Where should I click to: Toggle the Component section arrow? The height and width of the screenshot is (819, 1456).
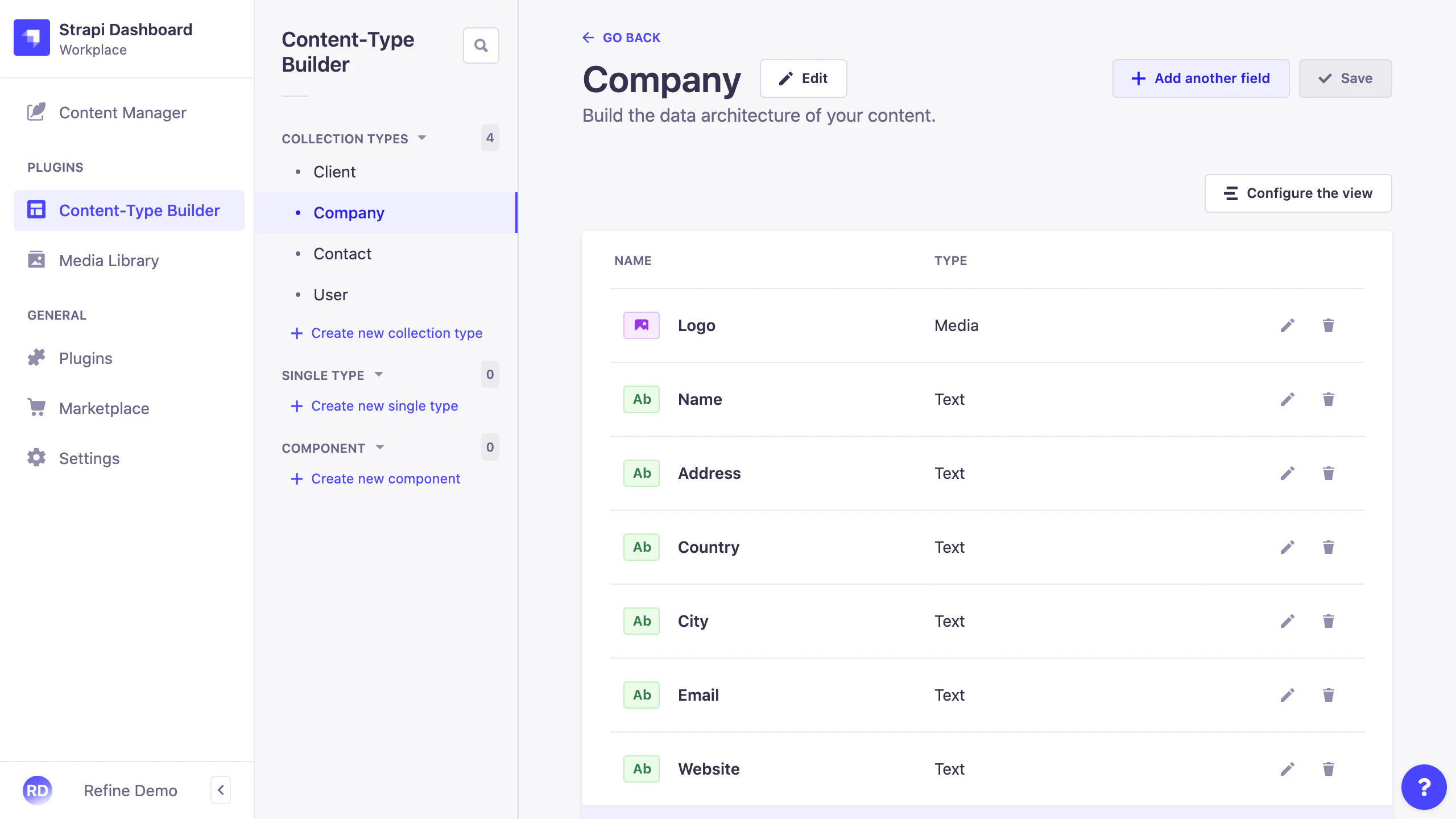380,448
